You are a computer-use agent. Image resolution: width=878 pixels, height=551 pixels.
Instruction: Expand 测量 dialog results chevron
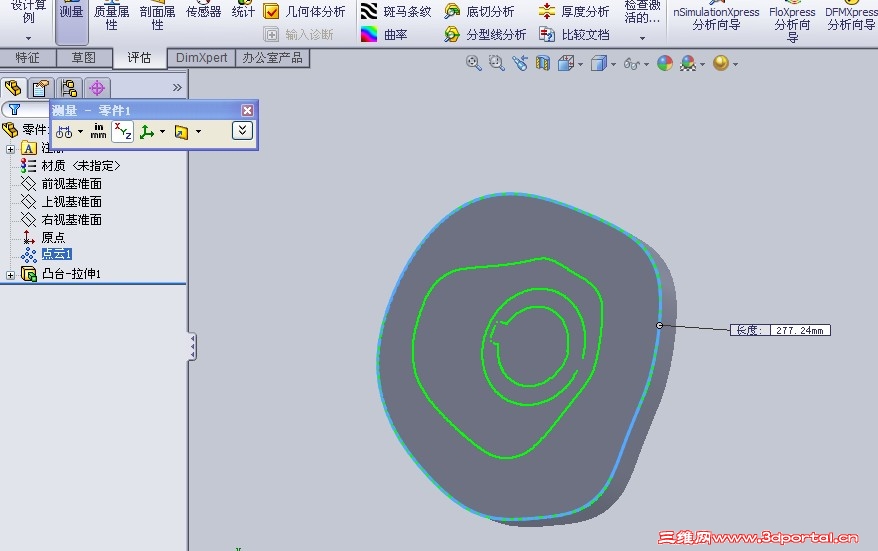[242, 130]
